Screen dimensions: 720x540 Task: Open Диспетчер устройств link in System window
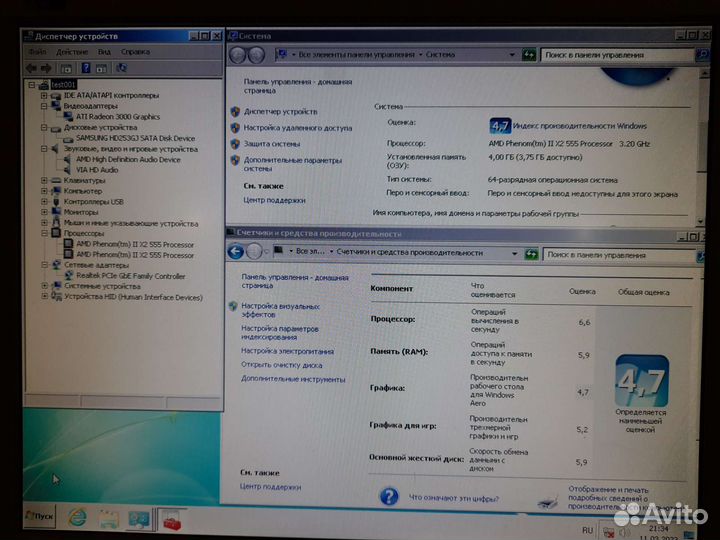pyautogui.click(x=280, y=112)
